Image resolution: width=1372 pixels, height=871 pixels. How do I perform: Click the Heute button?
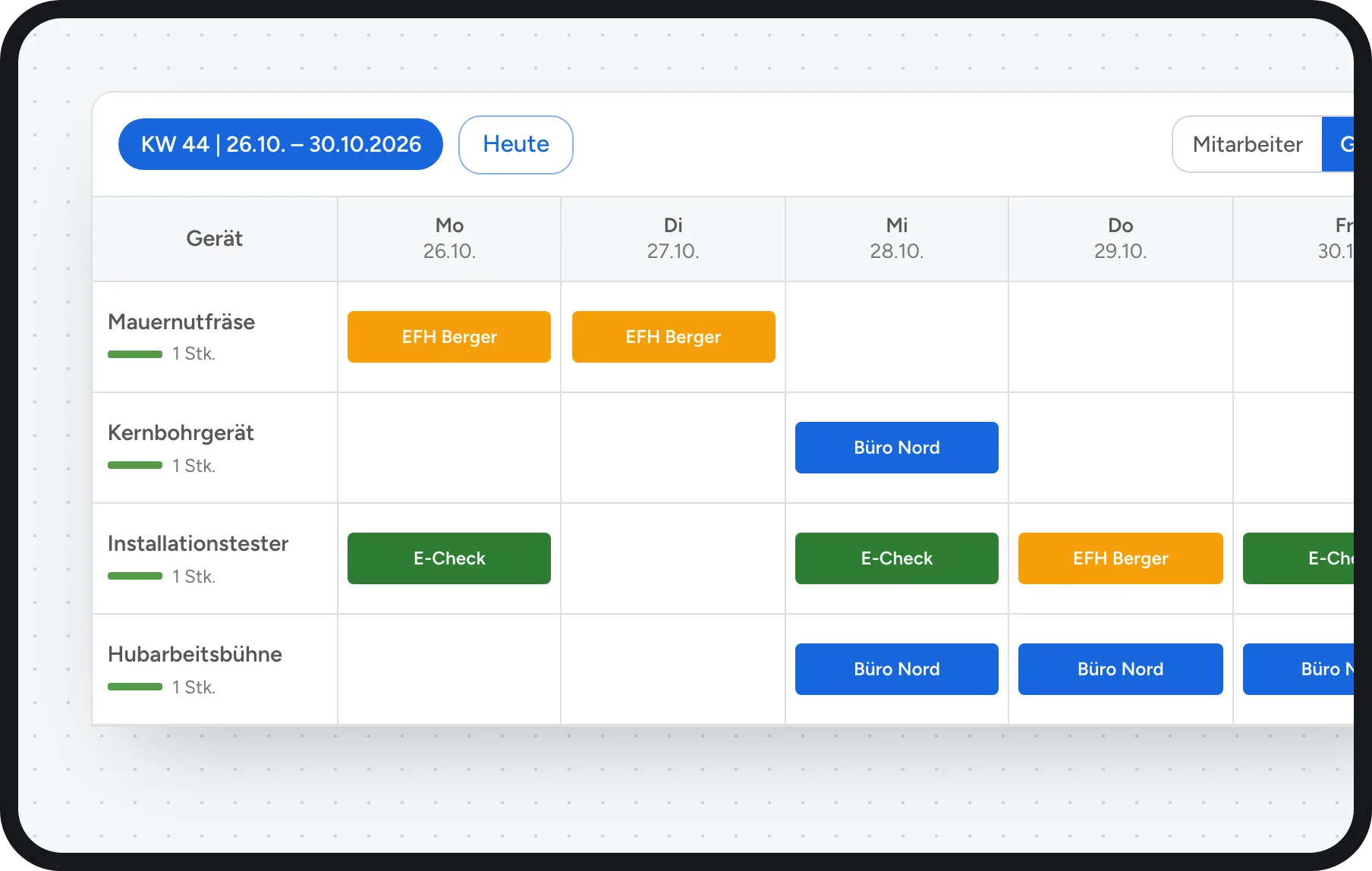point(516,144)
